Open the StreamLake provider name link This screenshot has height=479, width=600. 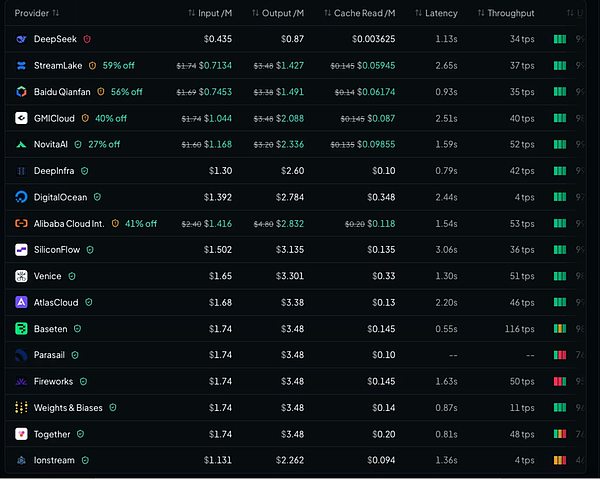pyautogui.click(x=58, y=65)
